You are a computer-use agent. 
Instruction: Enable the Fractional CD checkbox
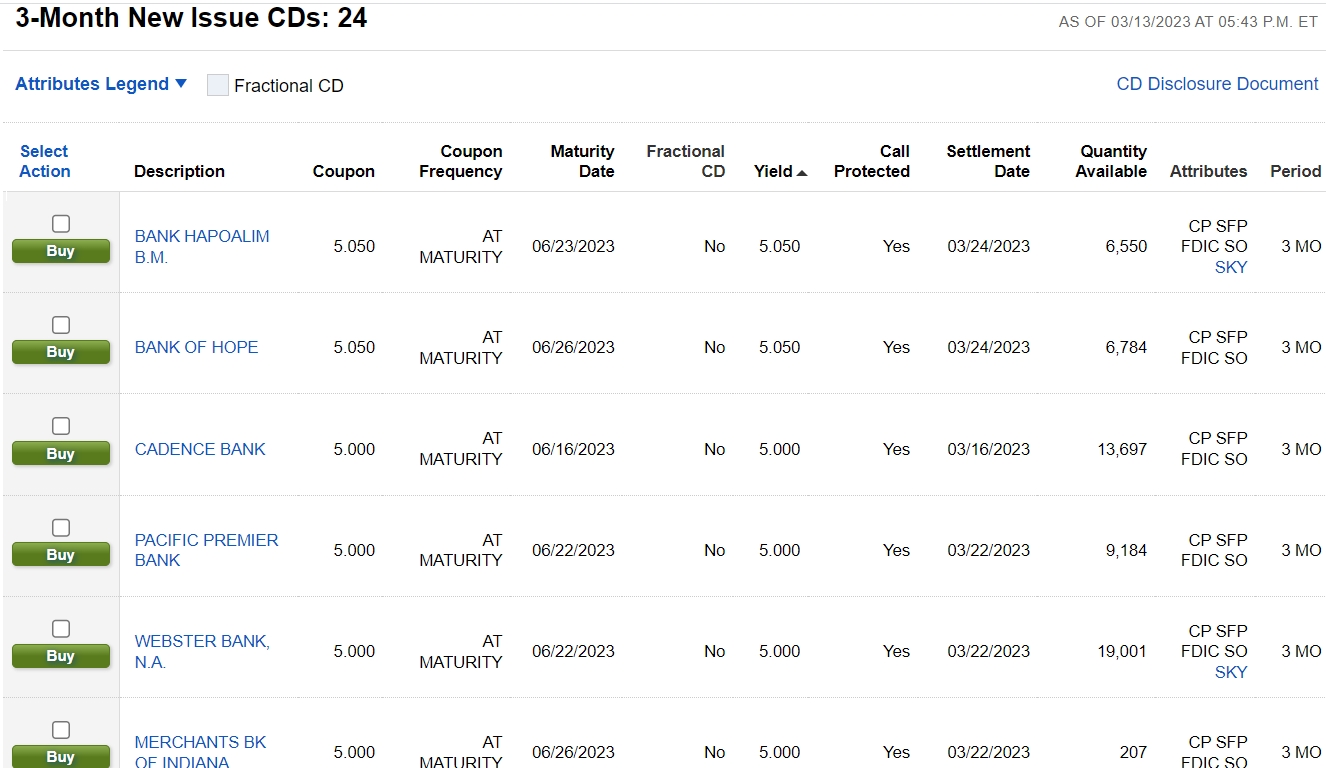point(218,85)
